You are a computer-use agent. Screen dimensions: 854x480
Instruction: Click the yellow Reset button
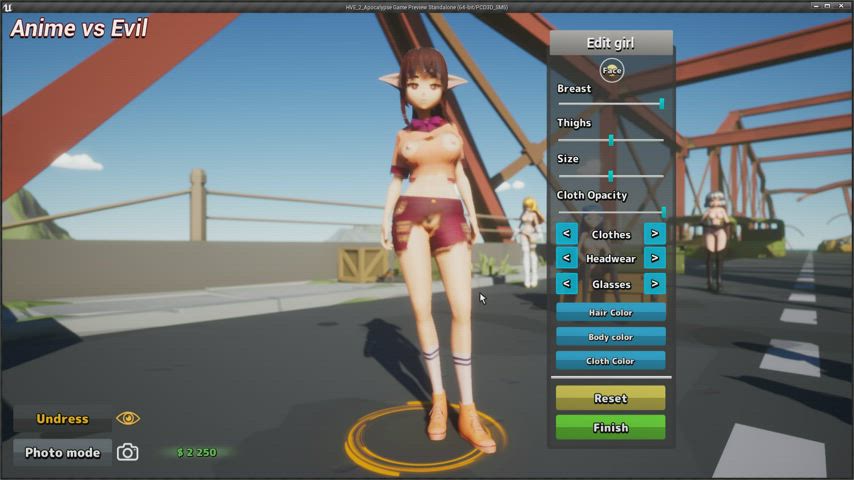click(x=611, y=398)
